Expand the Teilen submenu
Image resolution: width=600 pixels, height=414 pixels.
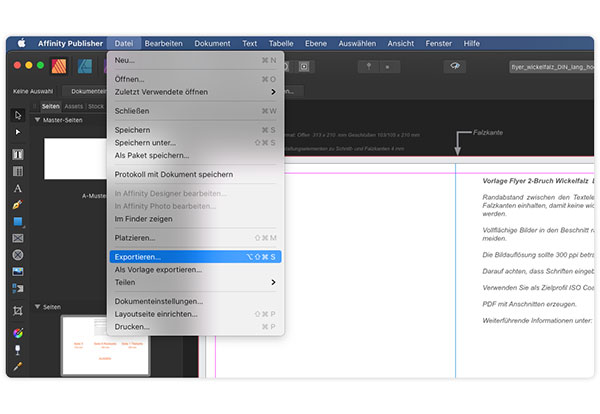(x=195, y=282)
